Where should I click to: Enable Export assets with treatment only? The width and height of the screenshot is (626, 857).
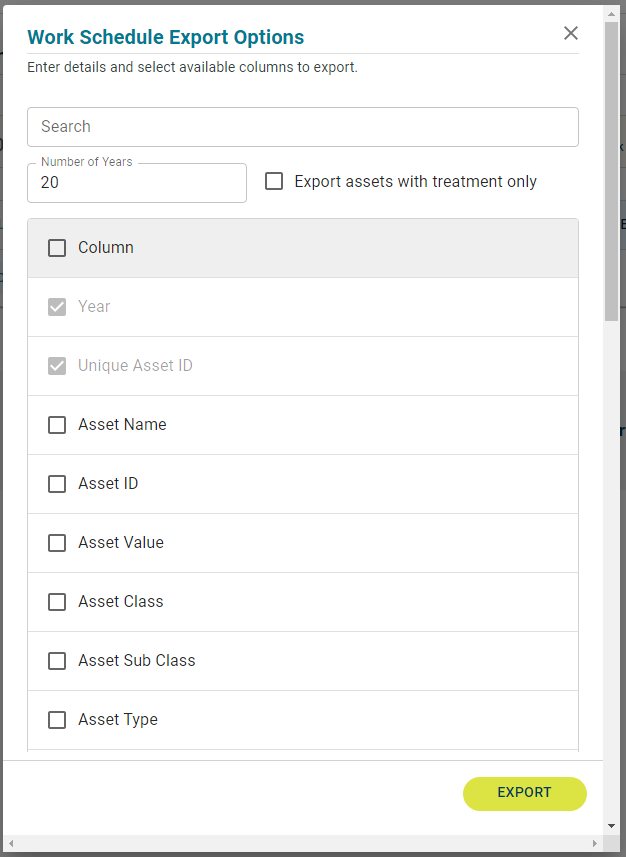point(274,182)
